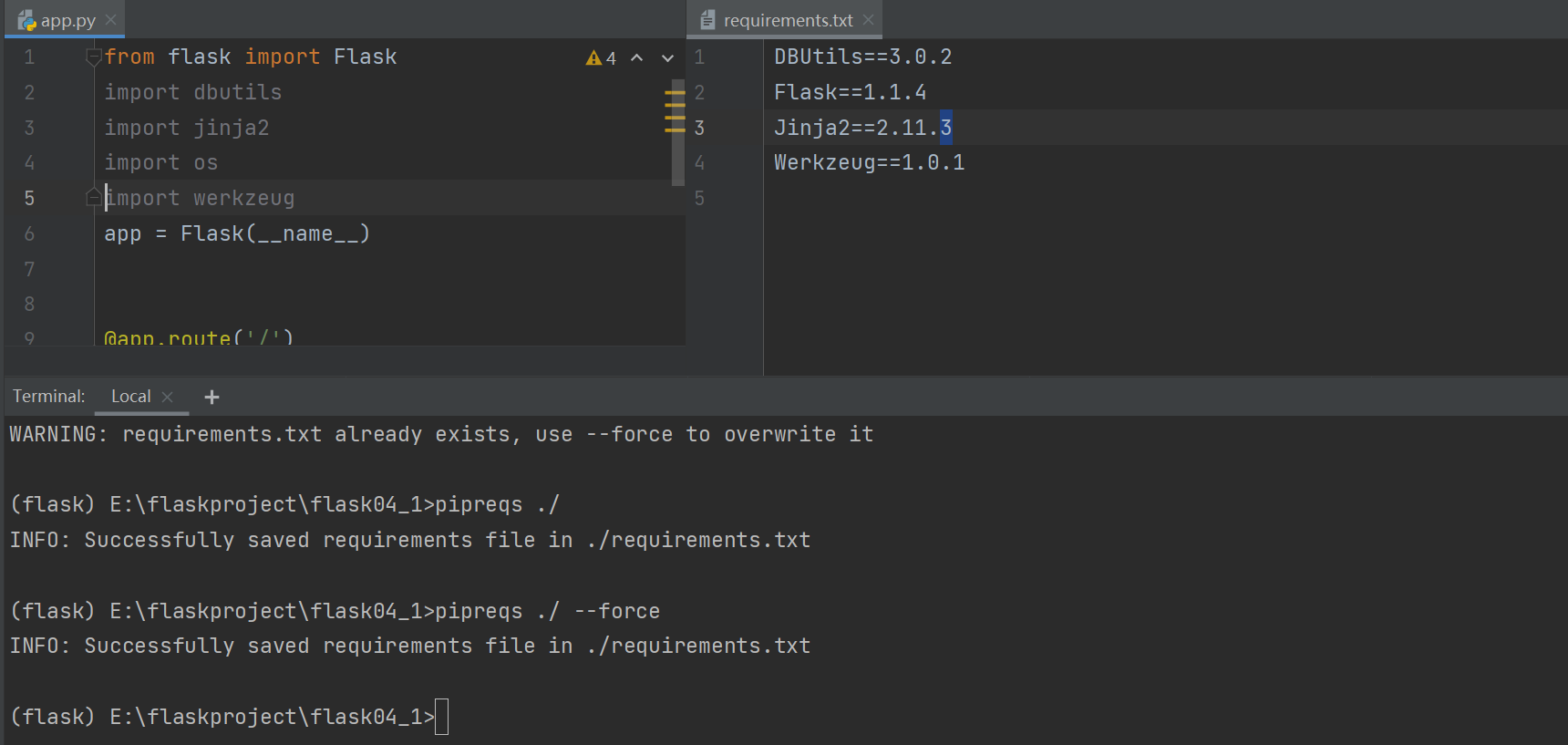Click the Terminal panel label
Screen dimensions: 1568x745
coord(49,397)
